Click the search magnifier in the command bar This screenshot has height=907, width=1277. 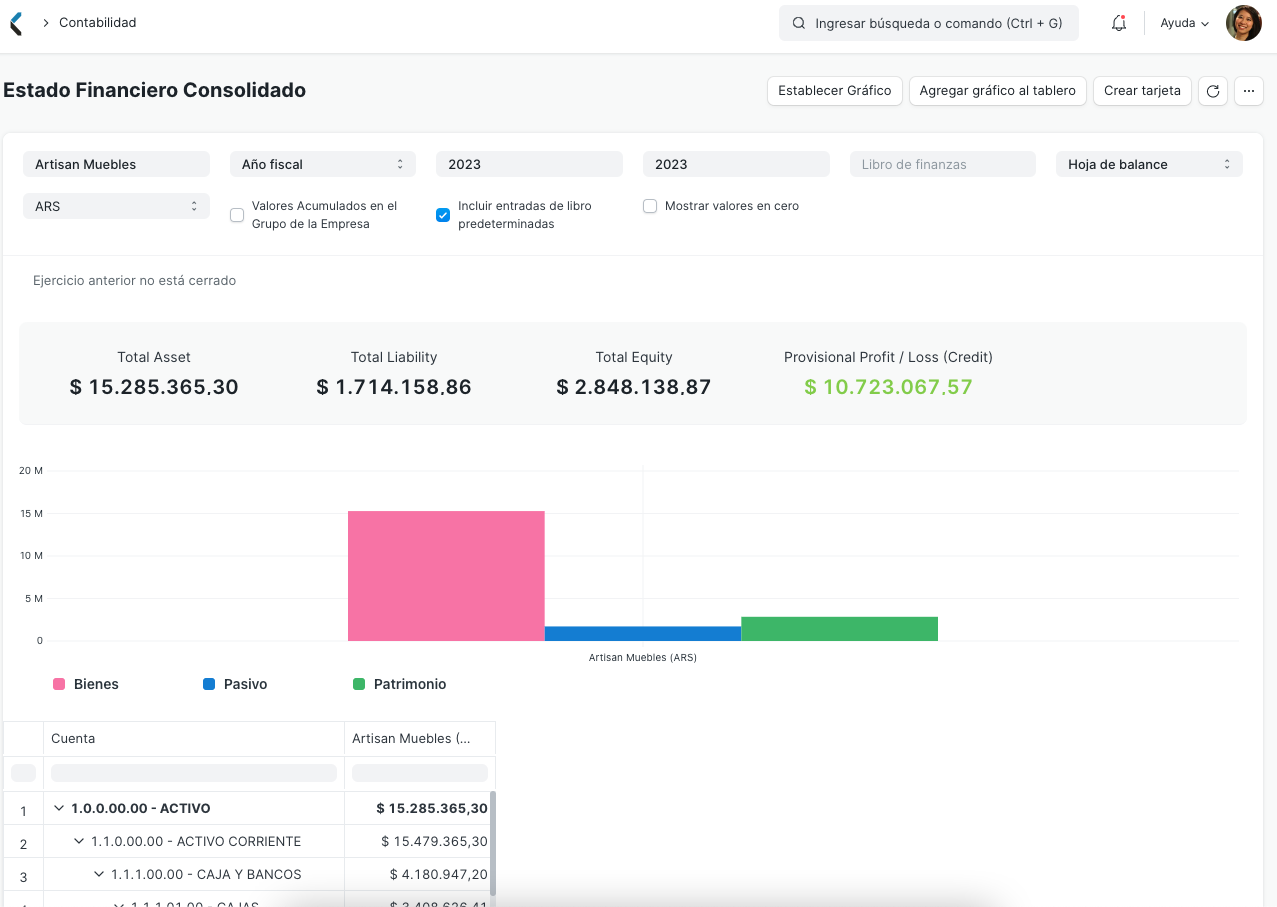(797, 22)
